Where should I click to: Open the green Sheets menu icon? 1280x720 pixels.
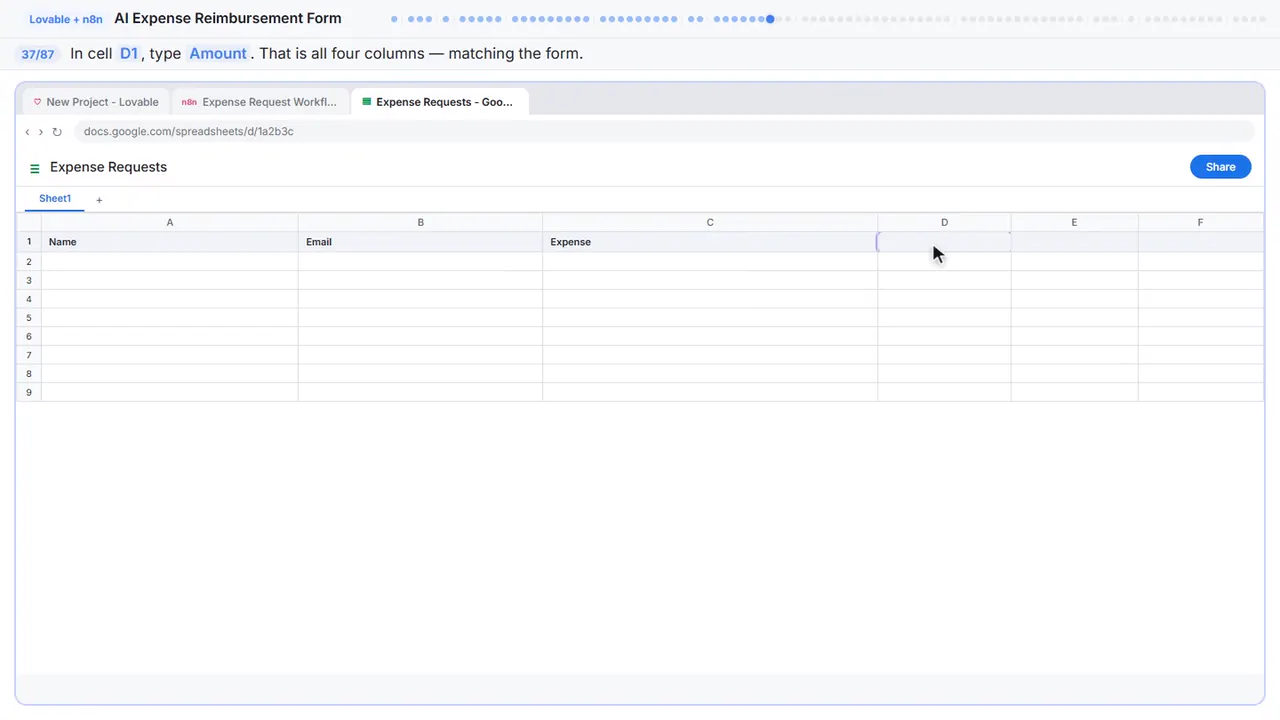pyautogui.click(x=35, y=168)
